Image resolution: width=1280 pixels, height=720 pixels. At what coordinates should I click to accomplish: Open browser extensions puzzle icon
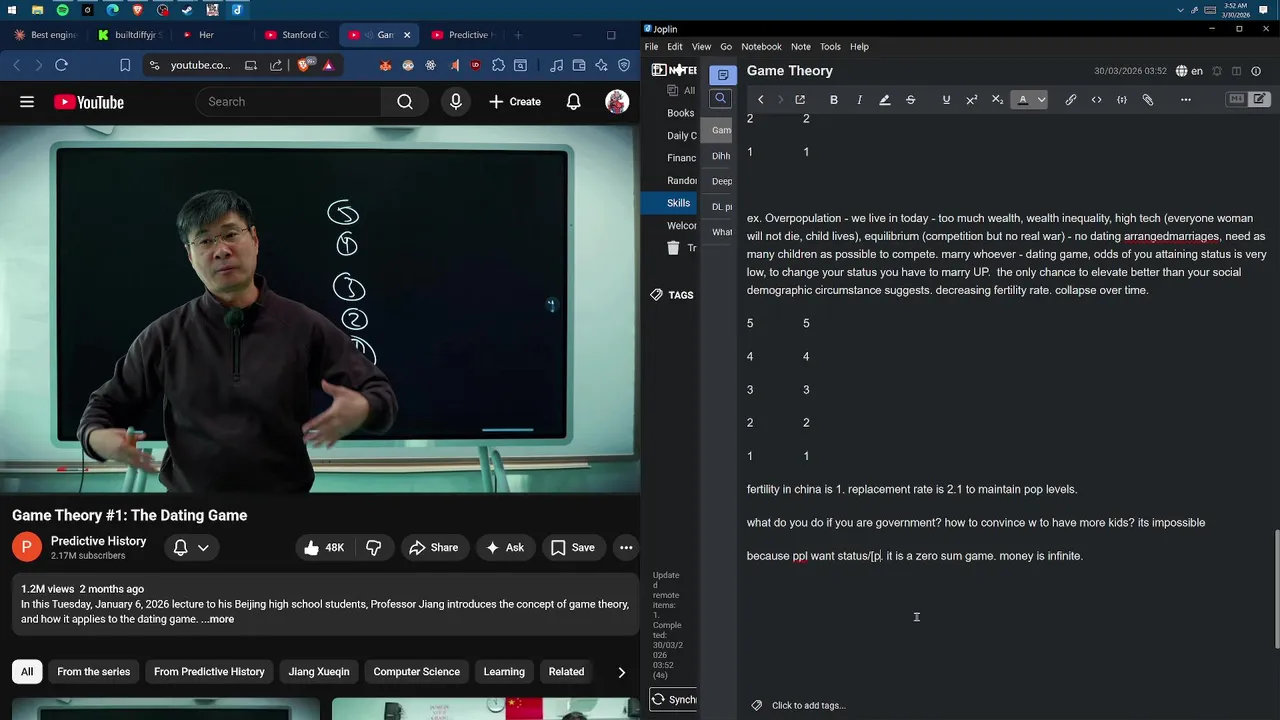click(498, 65)
